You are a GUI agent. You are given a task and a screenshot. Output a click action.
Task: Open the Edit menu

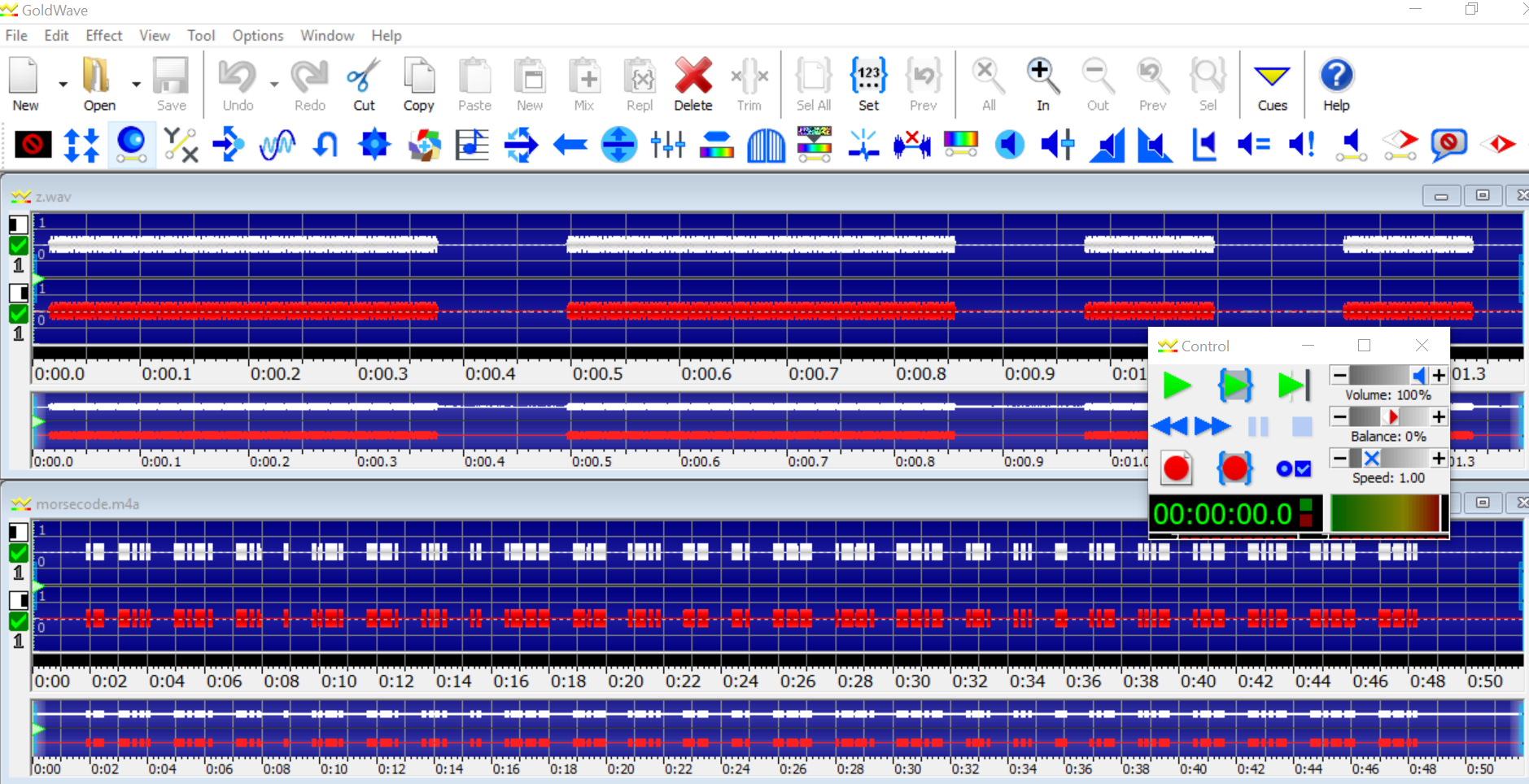56,36
